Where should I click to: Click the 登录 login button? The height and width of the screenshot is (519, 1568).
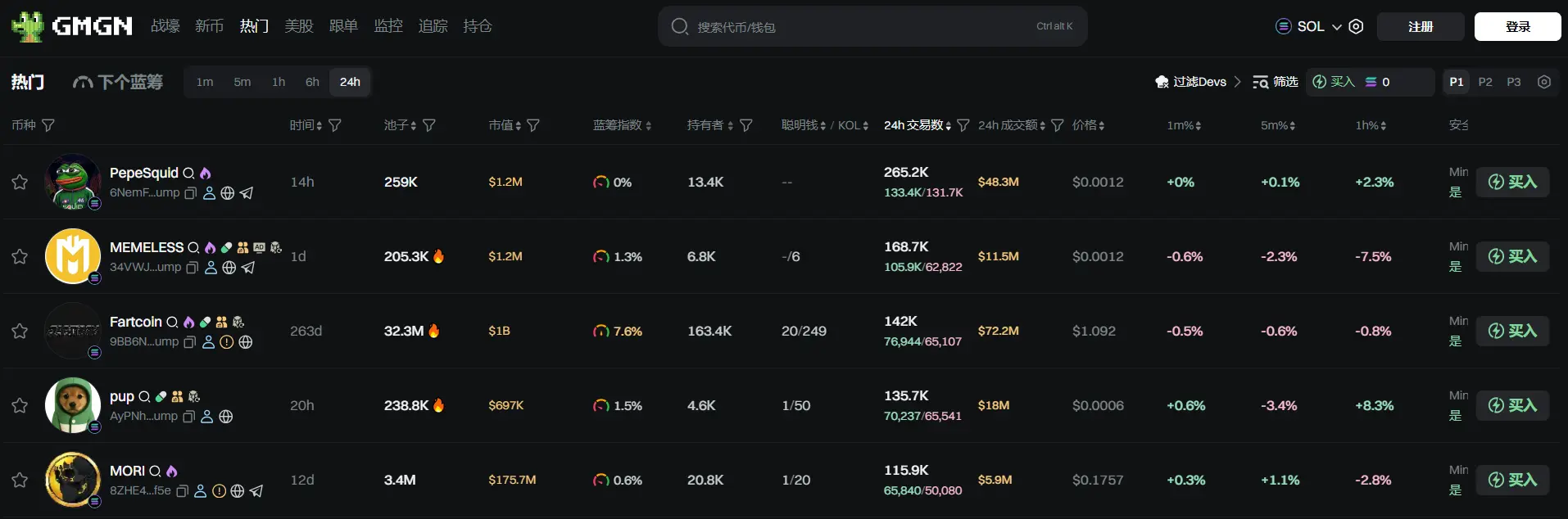pyautogui.click(x=1517, y=26)
